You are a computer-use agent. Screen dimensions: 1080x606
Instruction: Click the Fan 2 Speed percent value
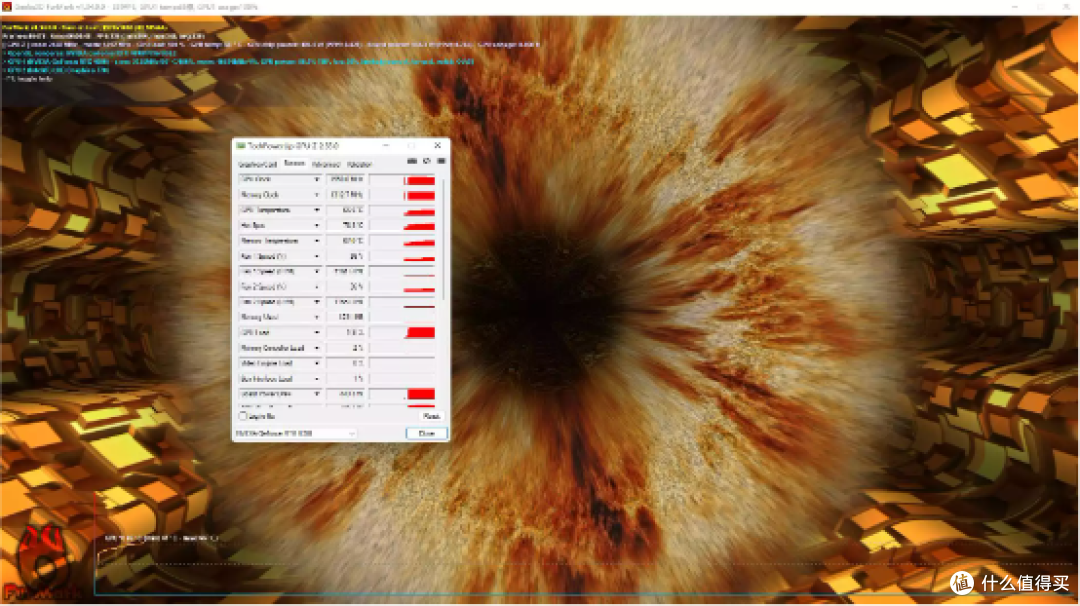tap(346, 287)
